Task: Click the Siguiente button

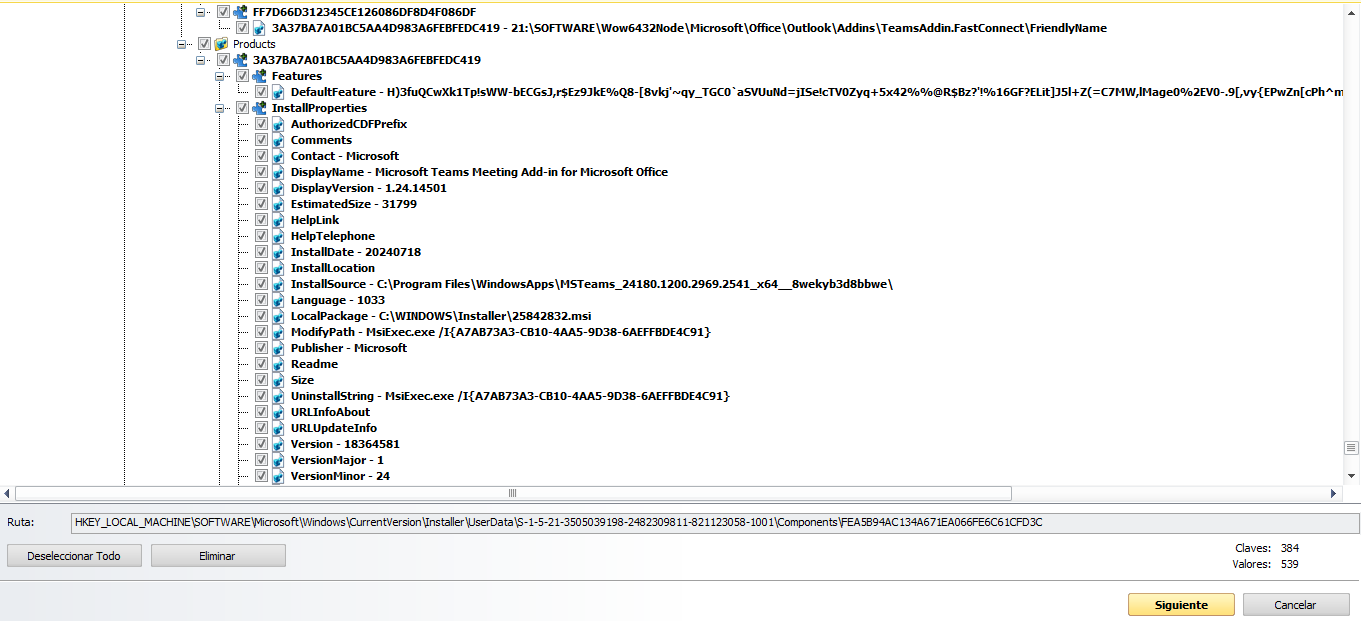Action: pos(1181,605)
